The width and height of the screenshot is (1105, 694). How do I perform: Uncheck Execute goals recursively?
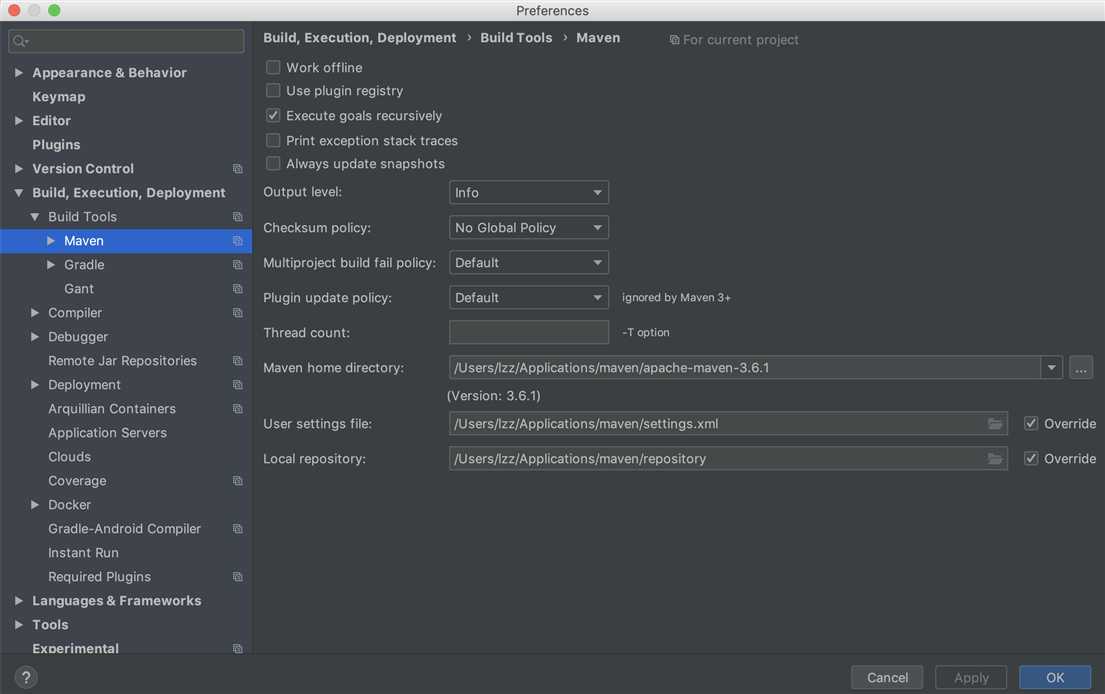(273, 116)
